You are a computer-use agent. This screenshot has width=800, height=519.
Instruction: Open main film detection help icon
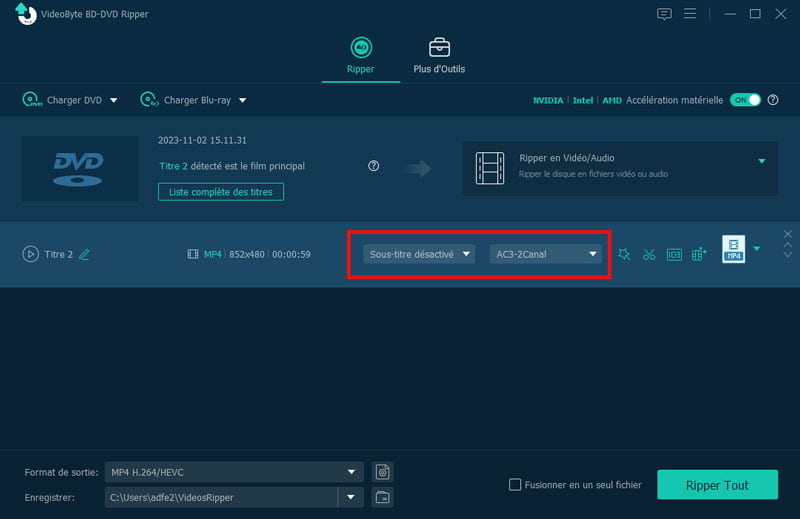(x=373, y=166)
